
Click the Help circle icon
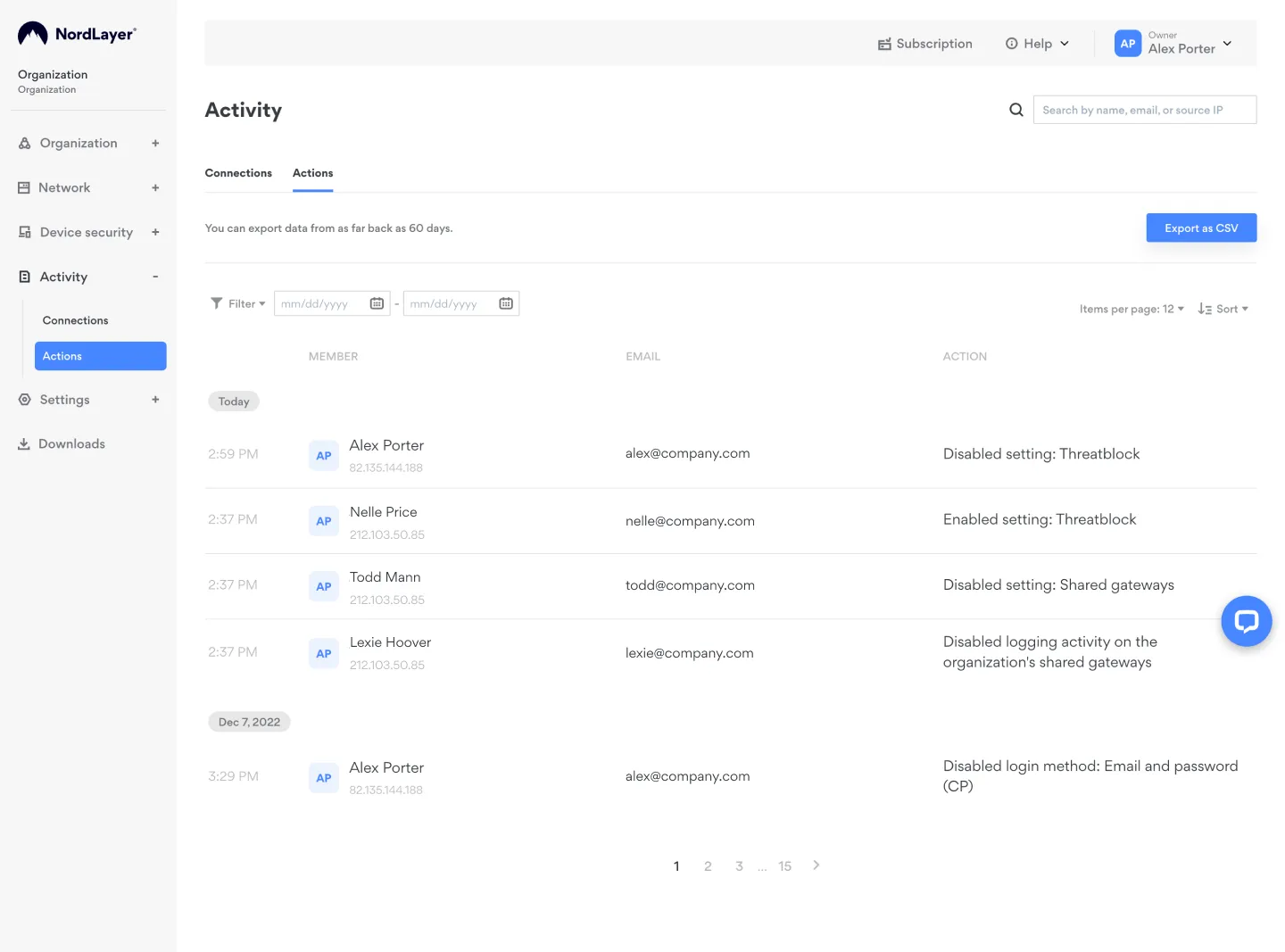[1012, 44]
